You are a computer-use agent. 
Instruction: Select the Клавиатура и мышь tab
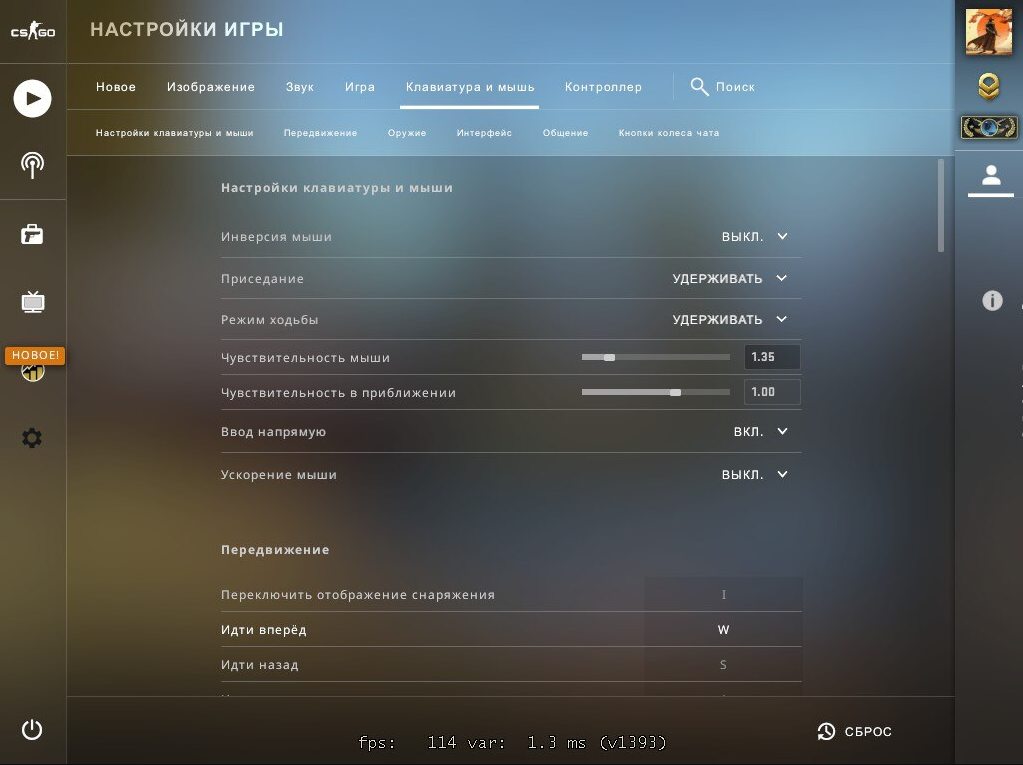(470, 87)
